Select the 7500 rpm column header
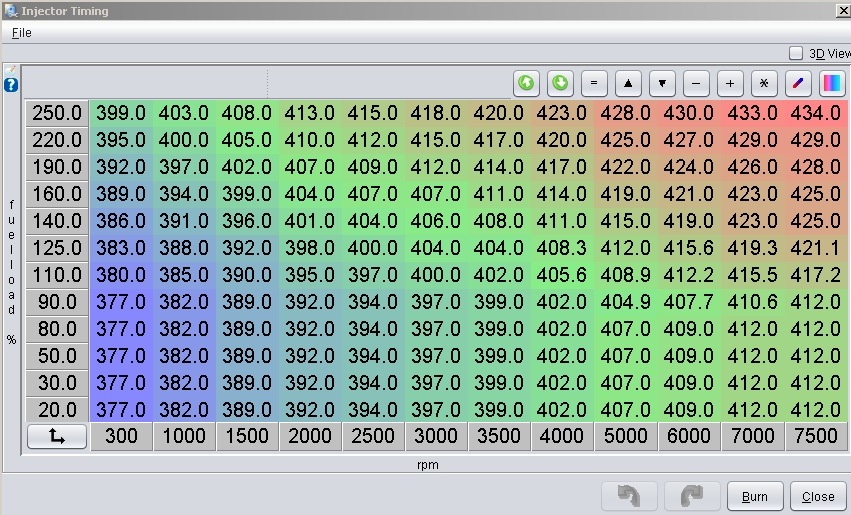The width and height of the screenshot is (851, 515). pos(815,436)
